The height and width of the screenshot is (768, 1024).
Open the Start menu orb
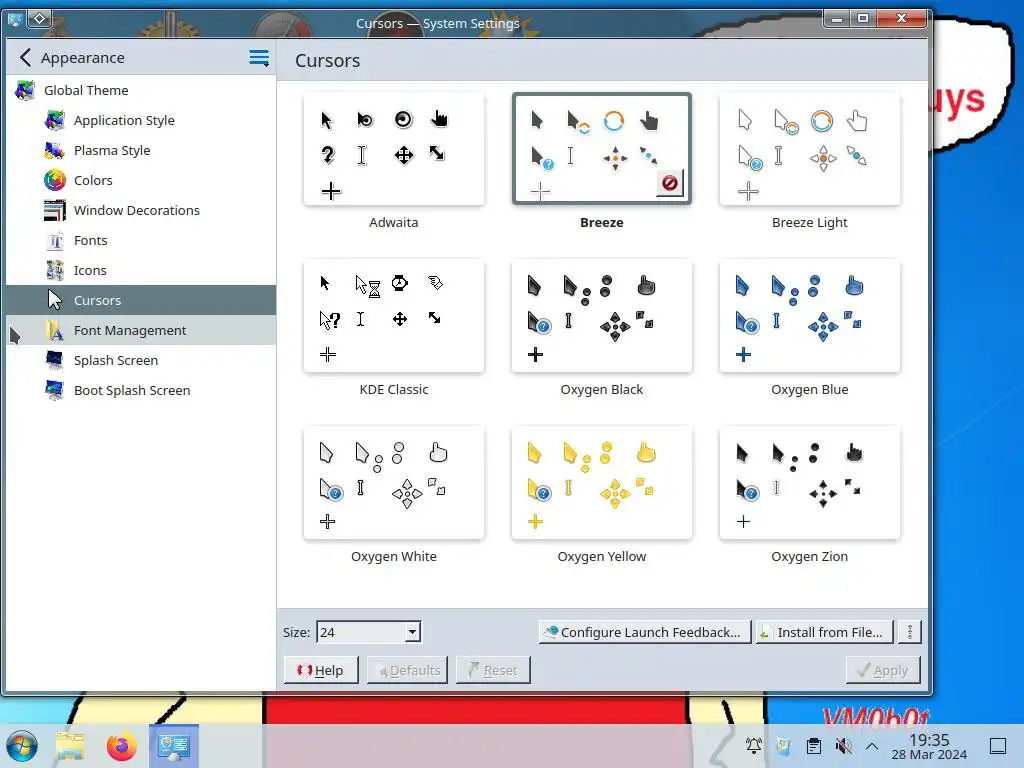pyautogui.click(x=22, y=746)
